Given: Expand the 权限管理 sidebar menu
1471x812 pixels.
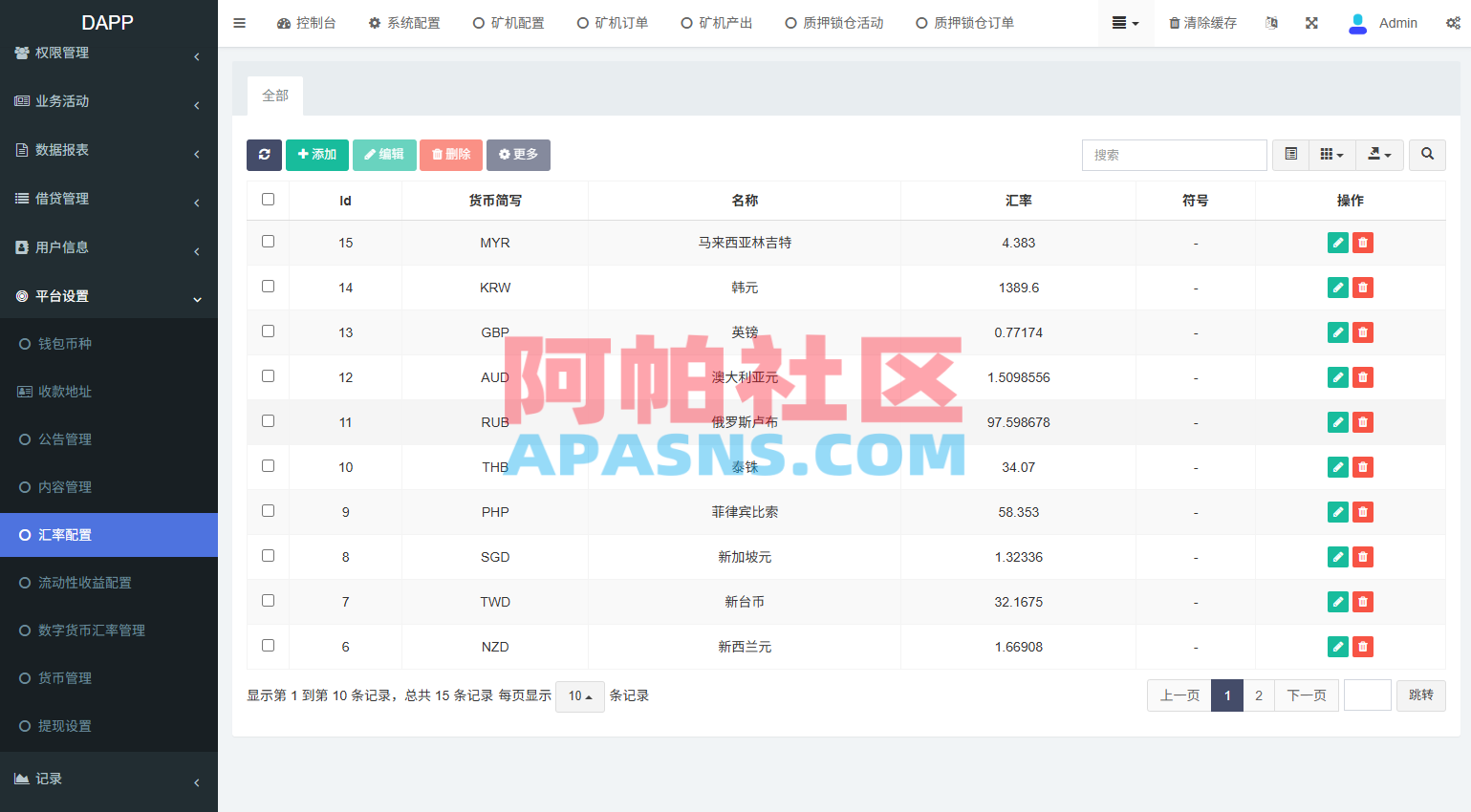Looking at the screenshot, I should (109, 53).
